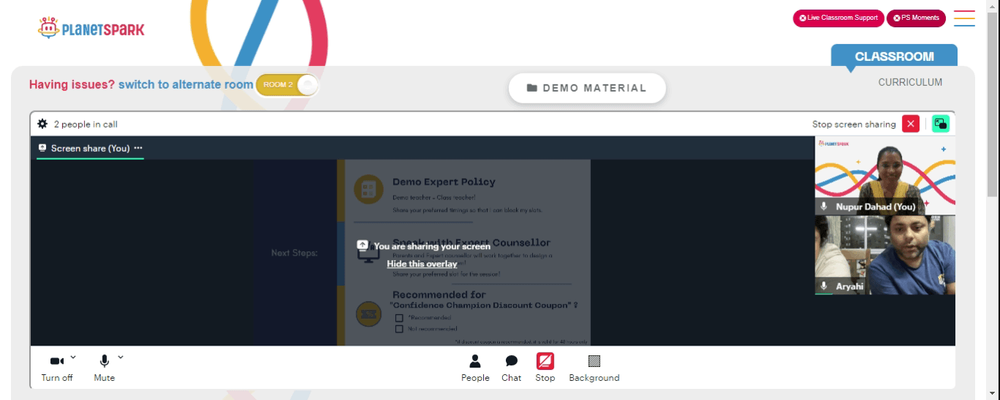Click microphone icon beside Aryahi
Viewport: 1000px width, 400px height.
coord(824,286)
